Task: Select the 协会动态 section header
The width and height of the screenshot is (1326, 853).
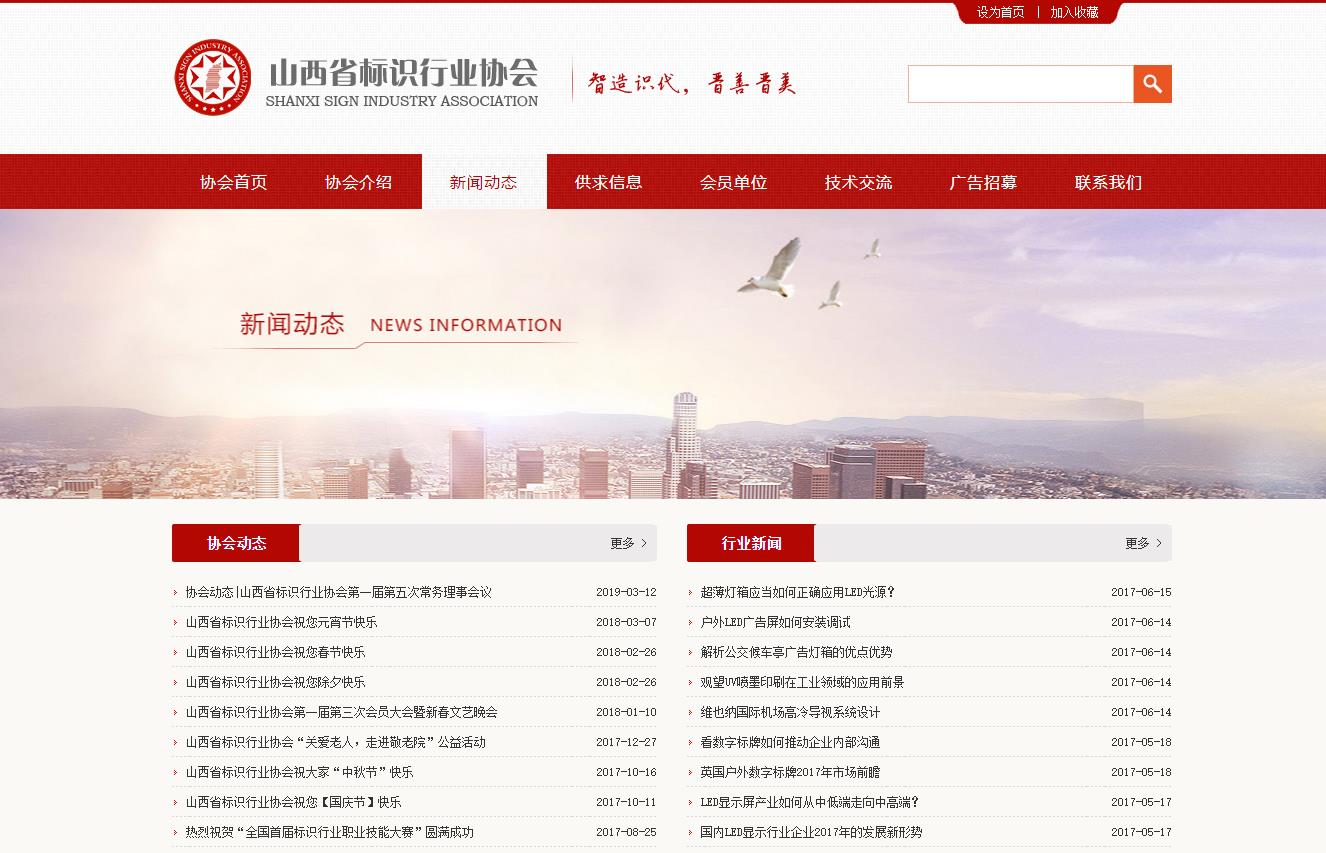Action: tap(236, 543)
